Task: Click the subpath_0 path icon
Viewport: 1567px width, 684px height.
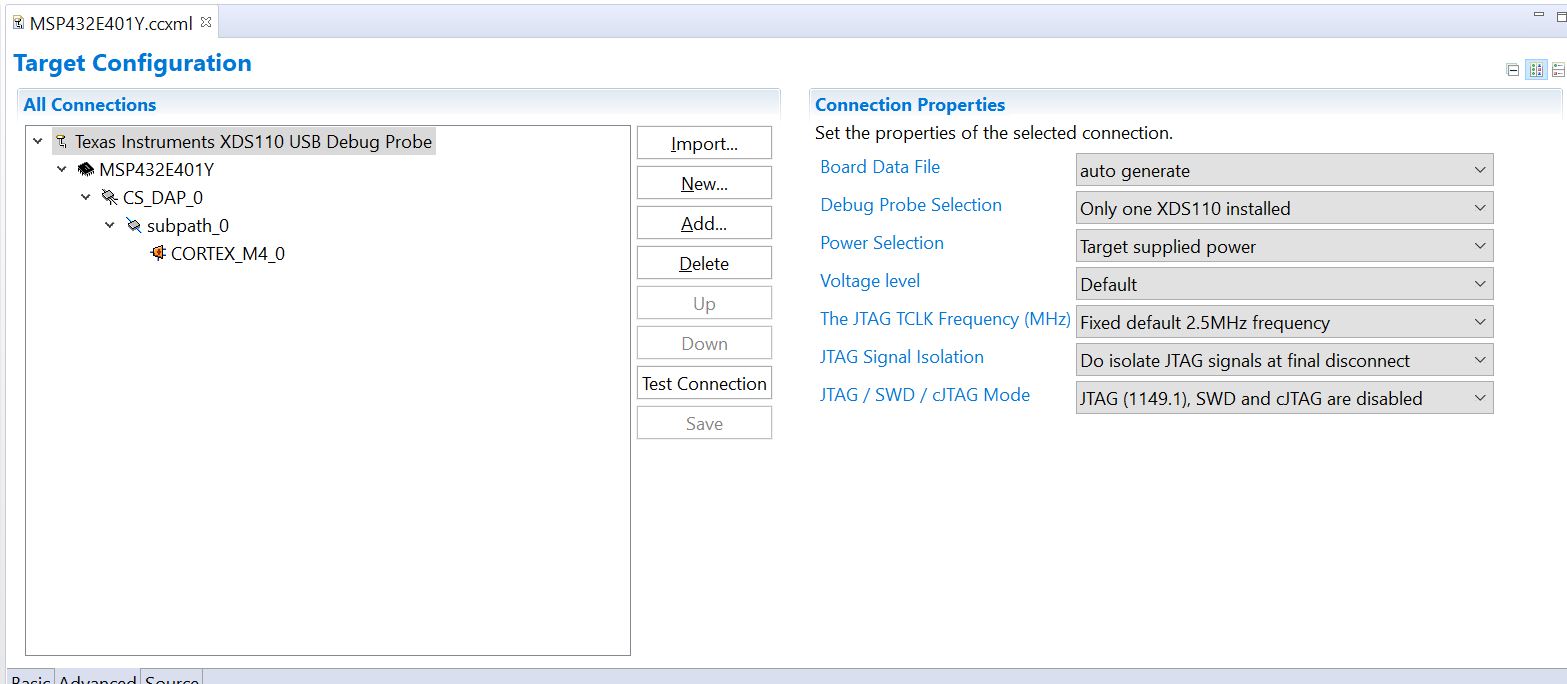Action: [133, 225]
